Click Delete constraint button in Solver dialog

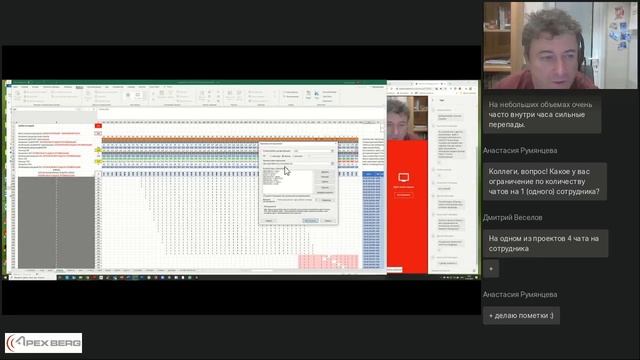(325, 182)
